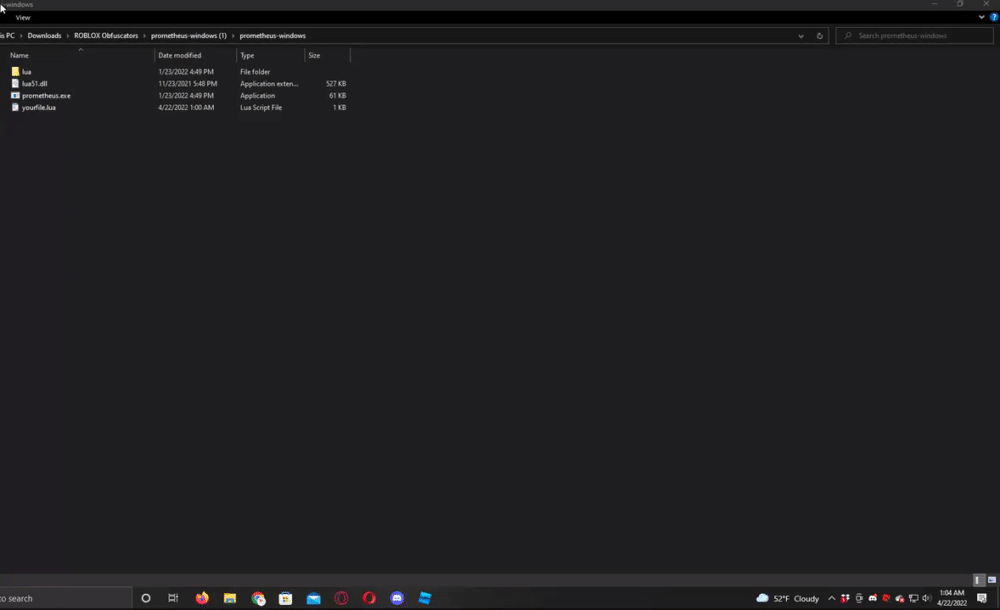Select the yourfile.lua script icon
This screenshot has width=1000, height=610.
pos(15,107)
